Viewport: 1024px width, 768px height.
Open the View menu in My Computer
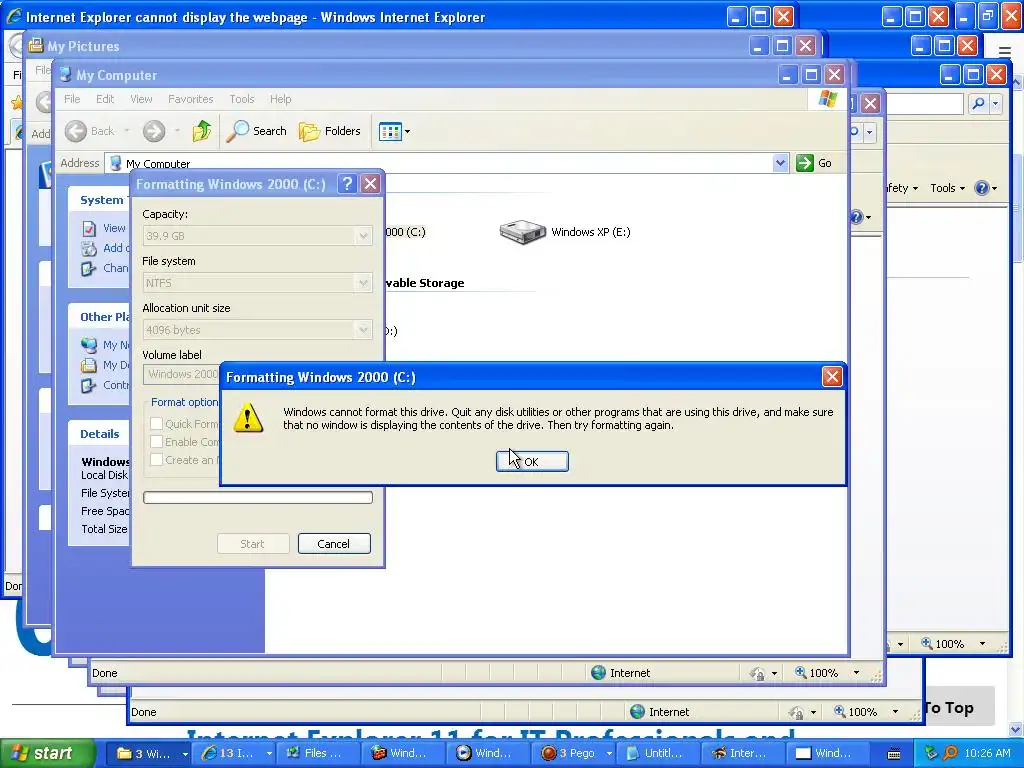click(x=141, y=99)
